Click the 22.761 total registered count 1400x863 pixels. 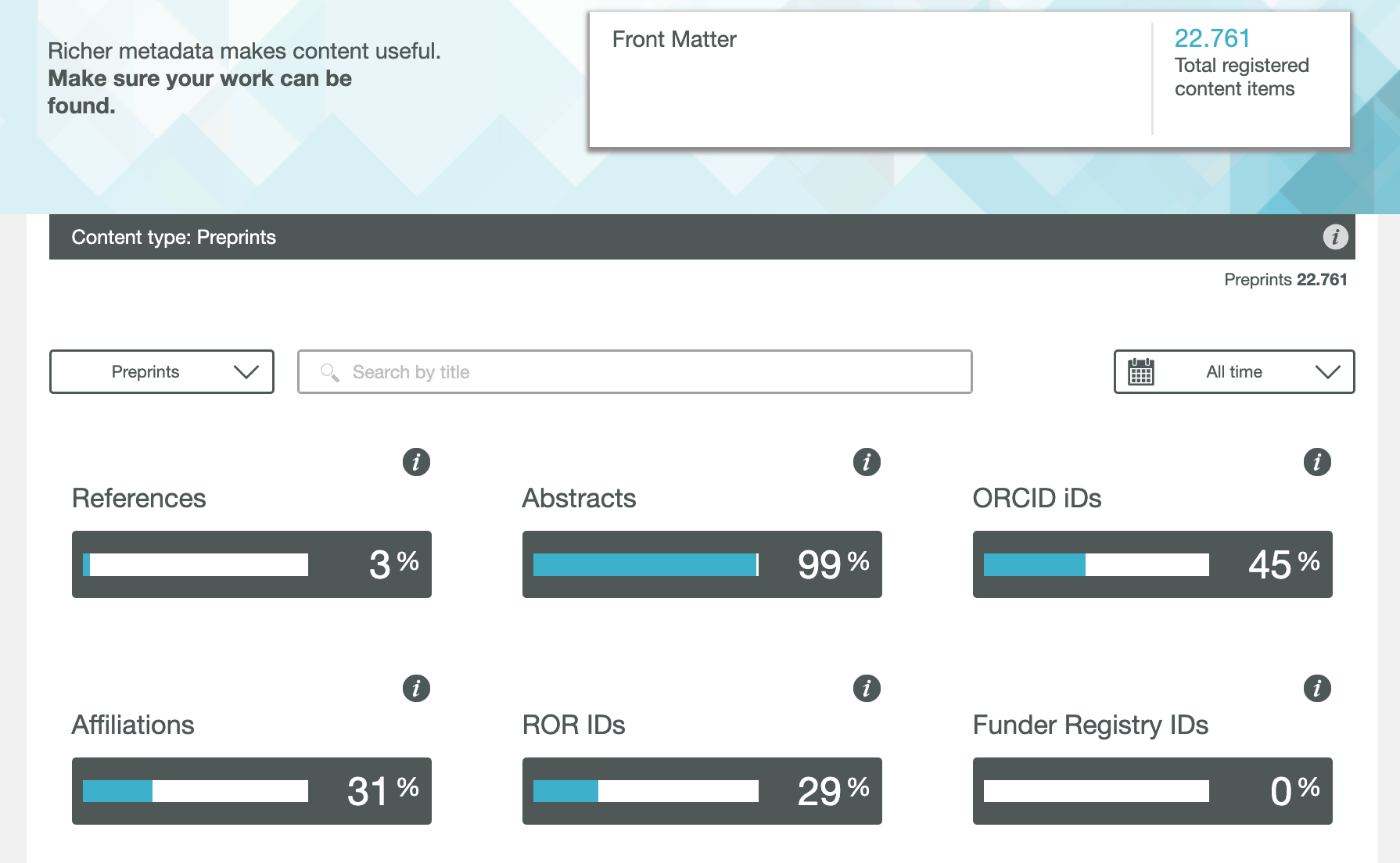click(1212, 38)
